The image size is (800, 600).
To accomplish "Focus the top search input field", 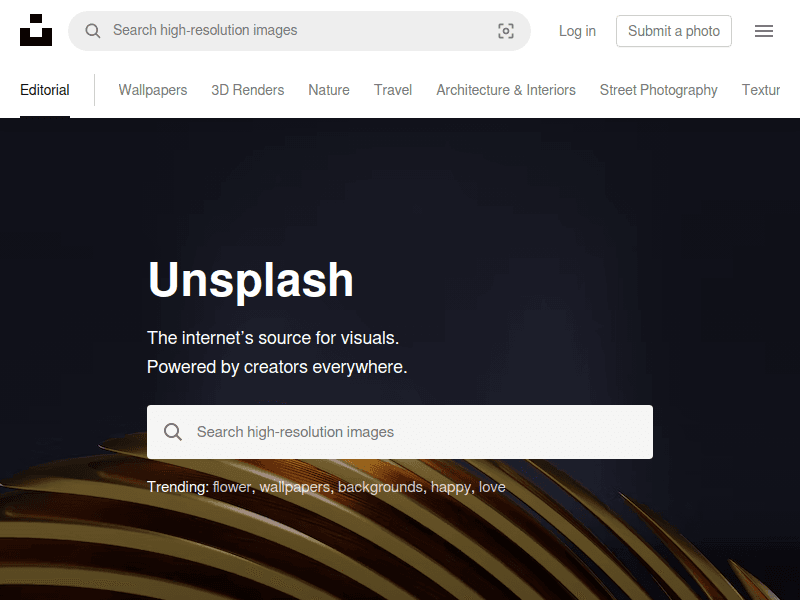I will [300, 31].
